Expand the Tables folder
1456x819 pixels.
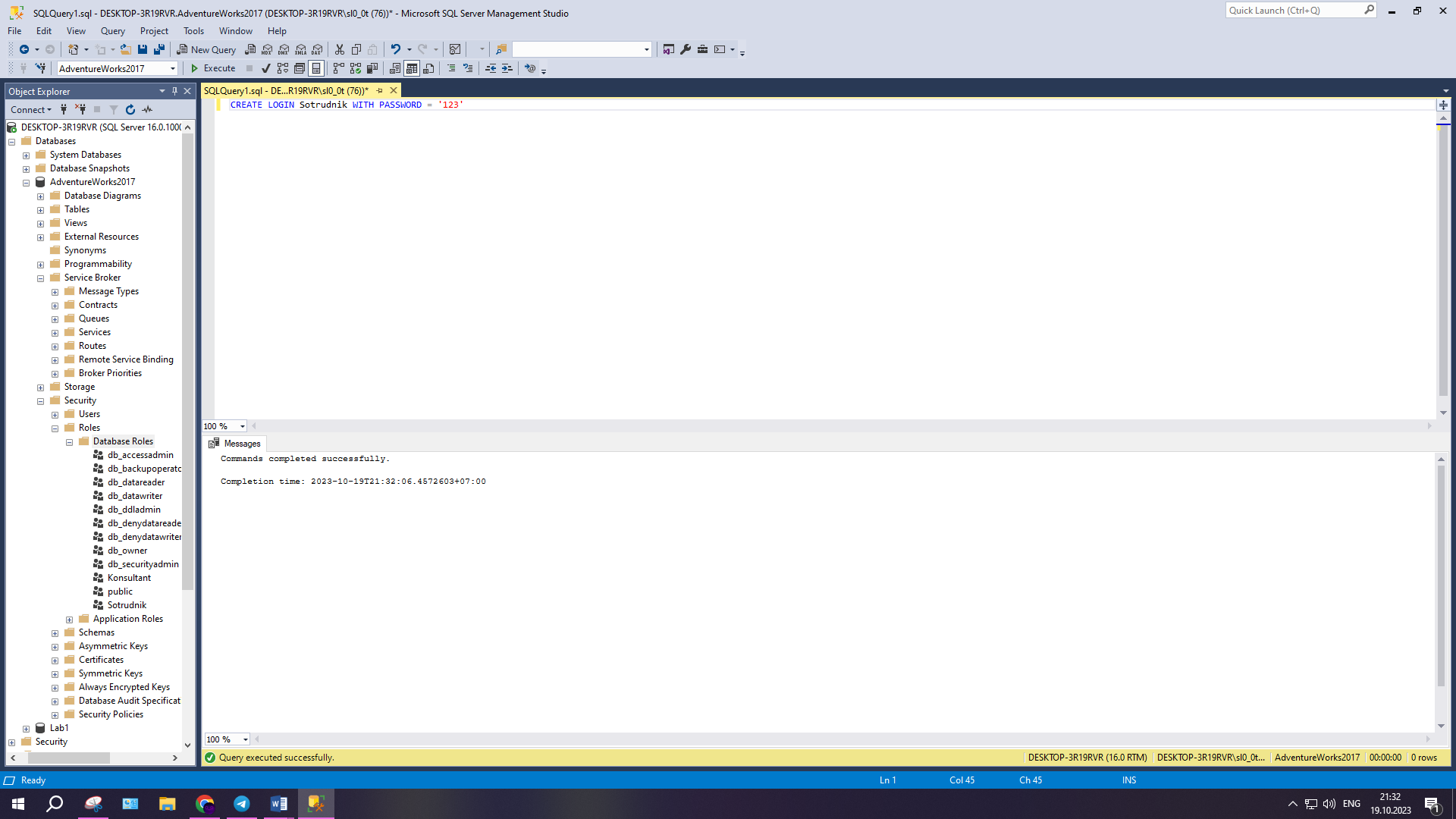click(x=40, y=210)
